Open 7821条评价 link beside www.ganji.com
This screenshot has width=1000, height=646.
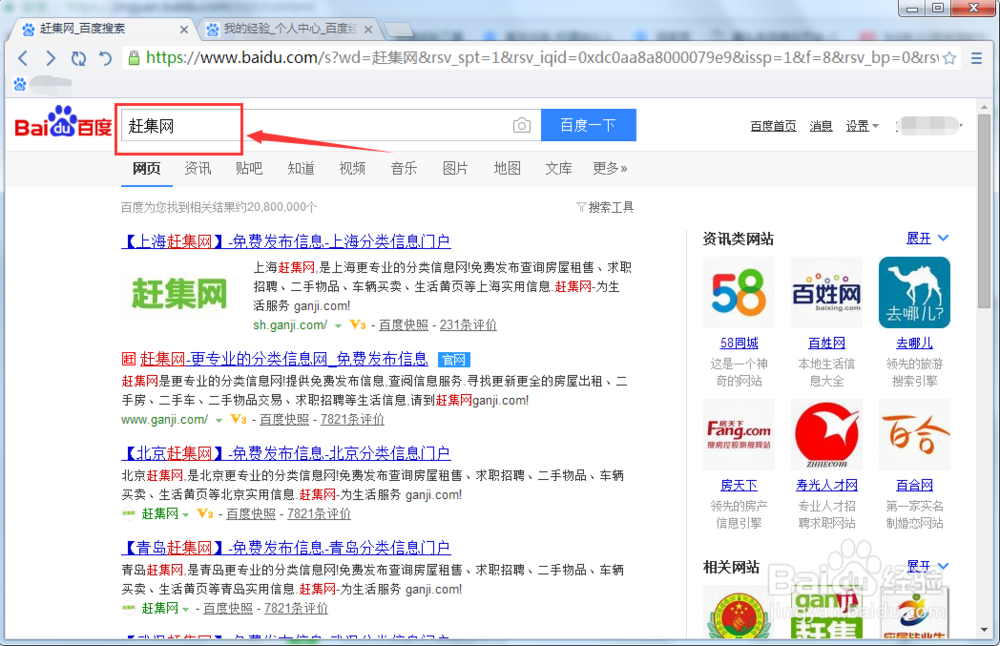click(x=353, y=420)
